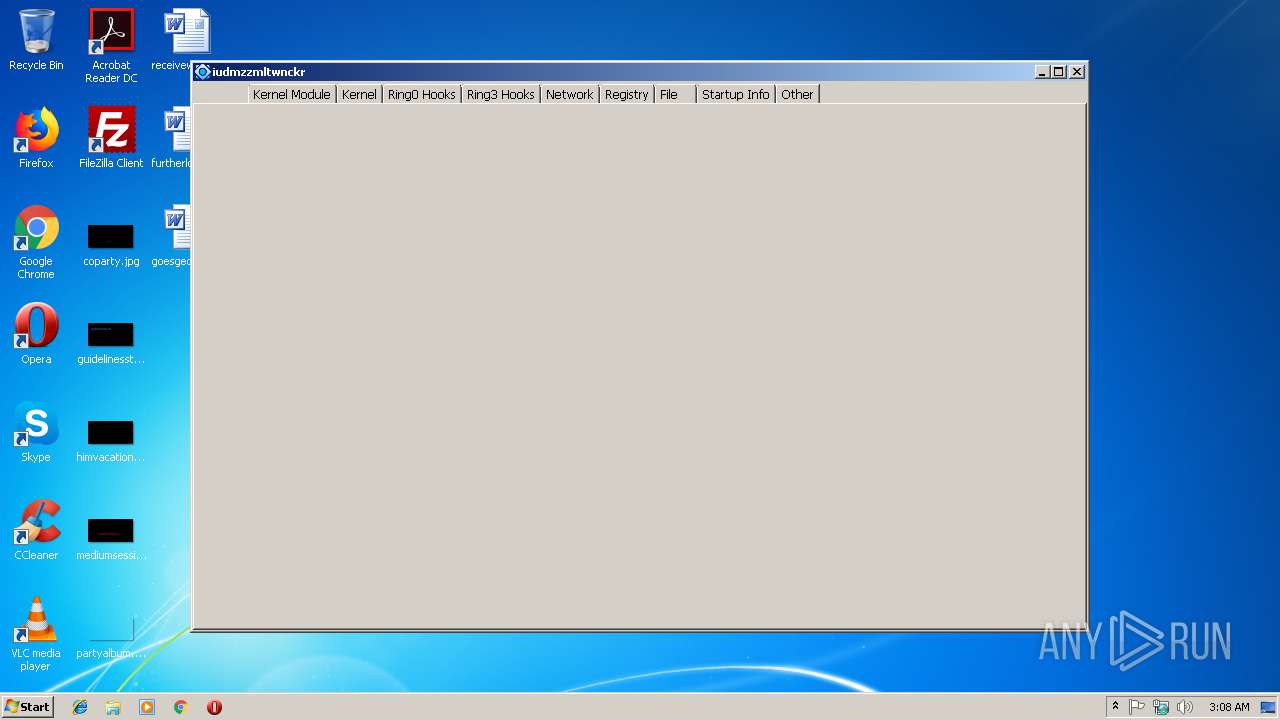Viewport: 1280px width, 720px height.
Task: Open the volume speaker icon
Action: (x=1185, y=707)
